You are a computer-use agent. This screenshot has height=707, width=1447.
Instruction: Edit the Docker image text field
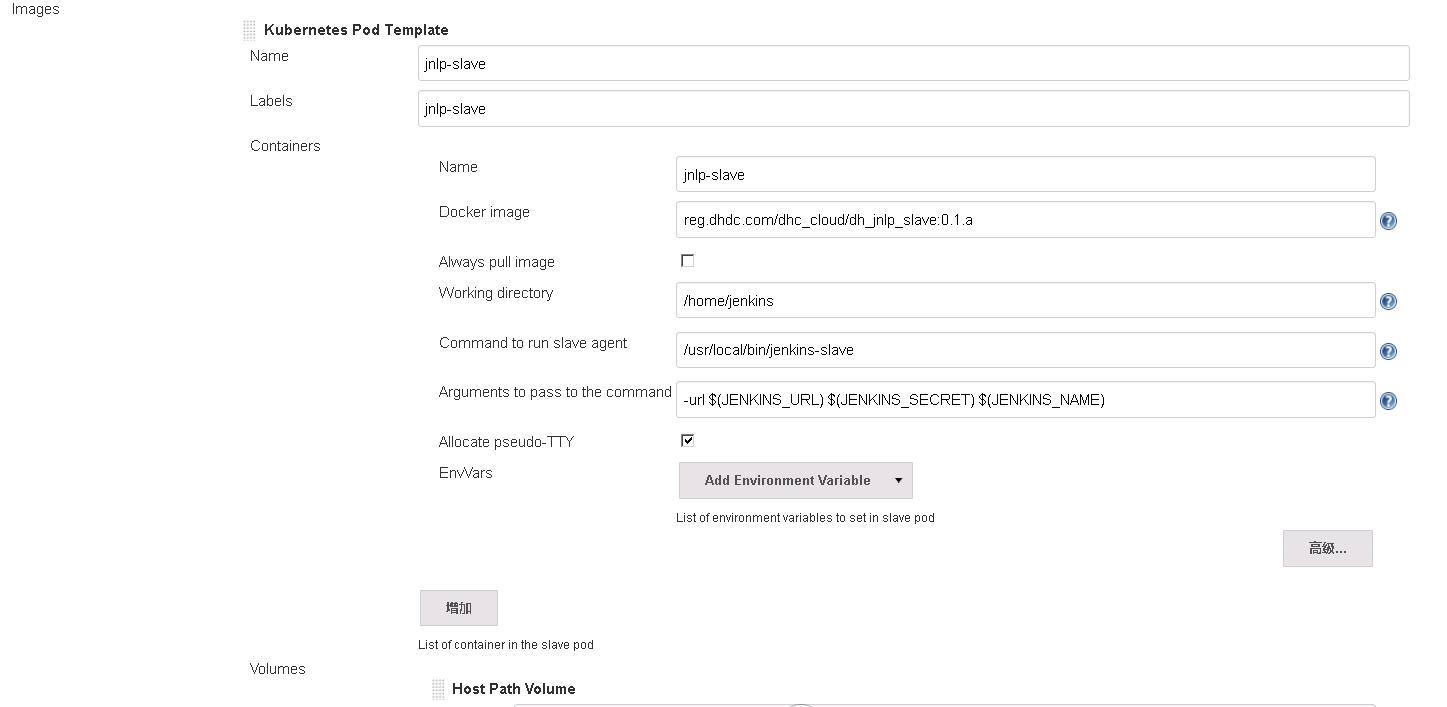point(1025,220)
